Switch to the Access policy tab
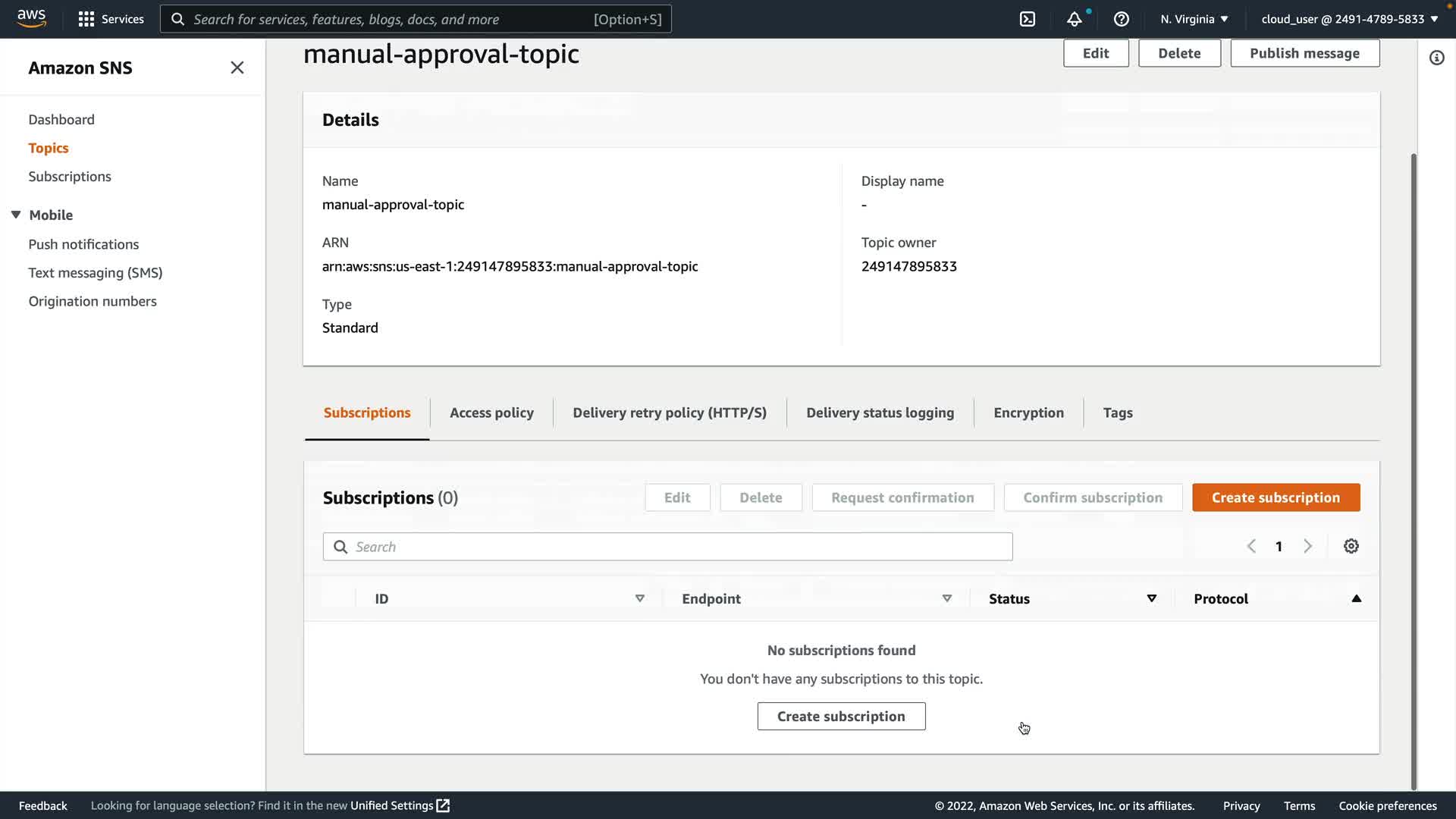1456x819 pixels. [x=491, y=413]
